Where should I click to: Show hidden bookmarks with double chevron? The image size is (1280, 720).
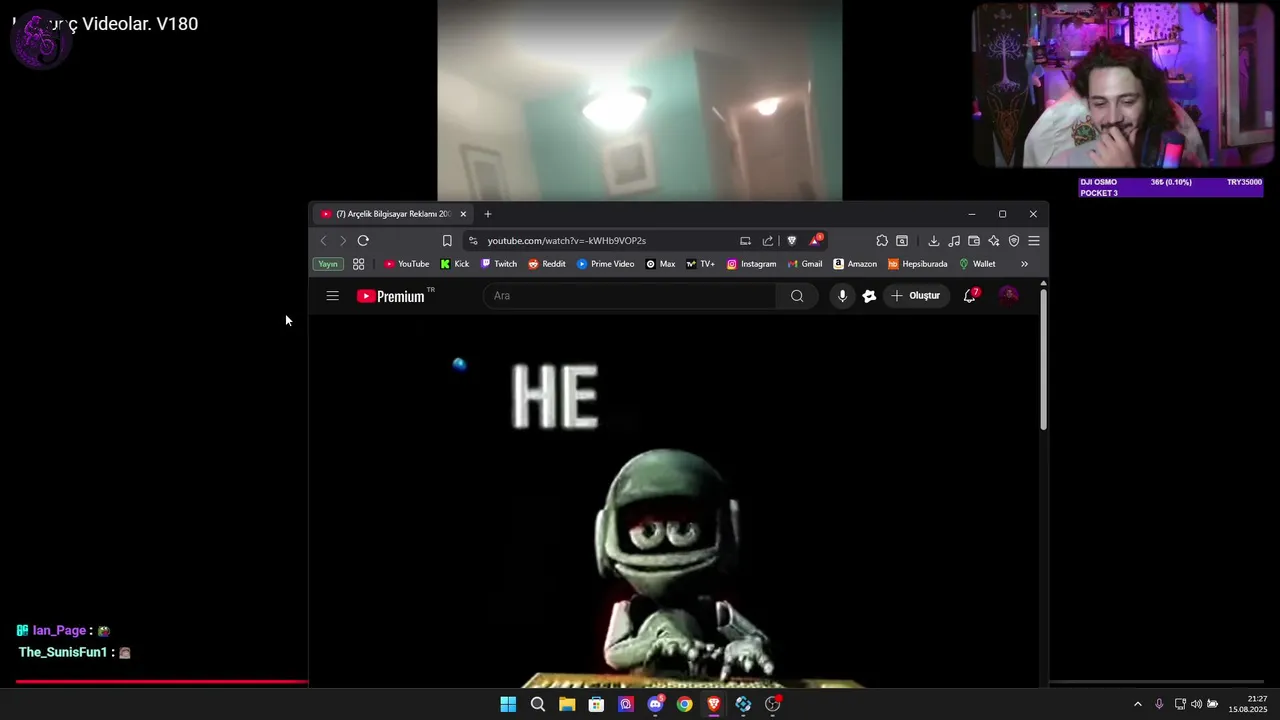1024,264
